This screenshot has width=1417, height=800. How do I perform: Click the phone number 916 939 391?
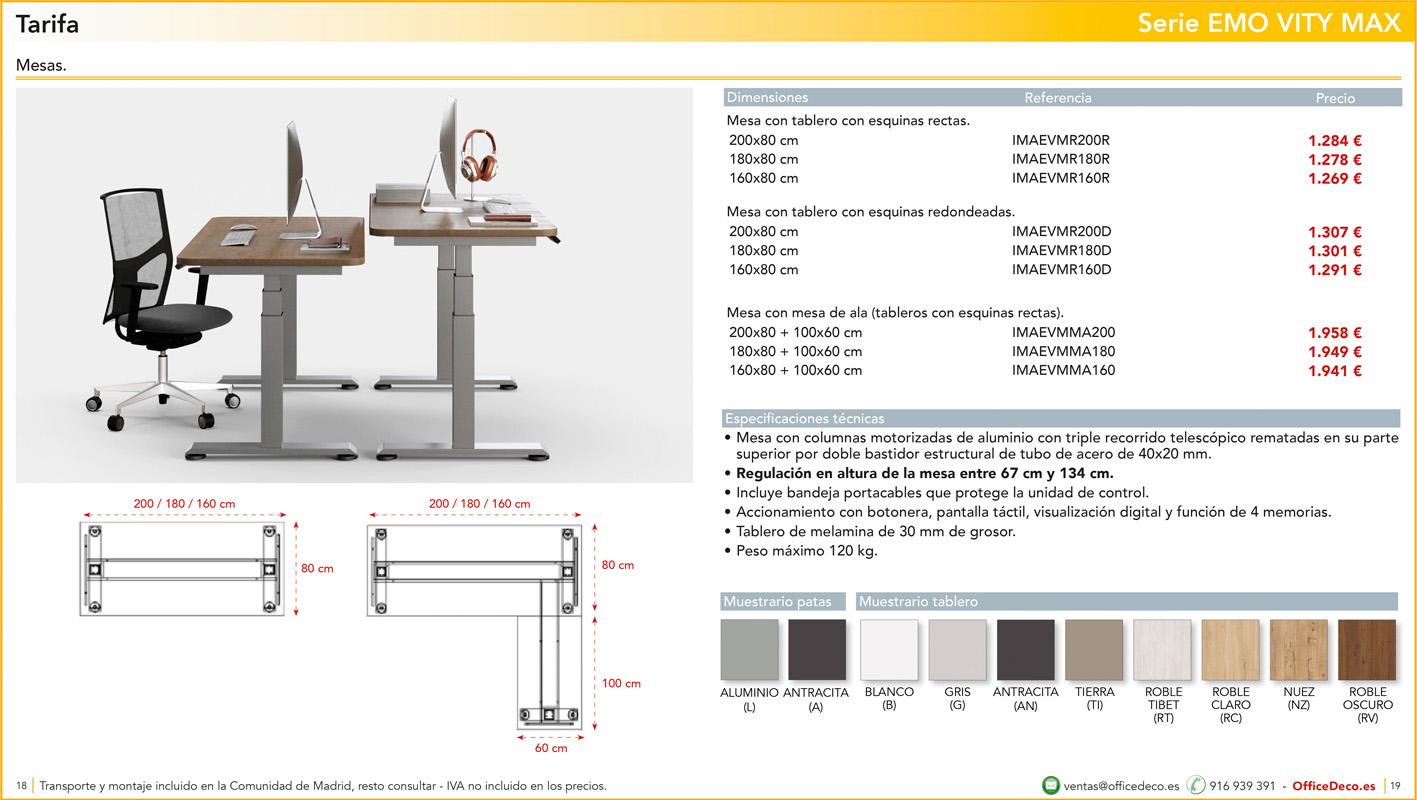click(1242, 786)
